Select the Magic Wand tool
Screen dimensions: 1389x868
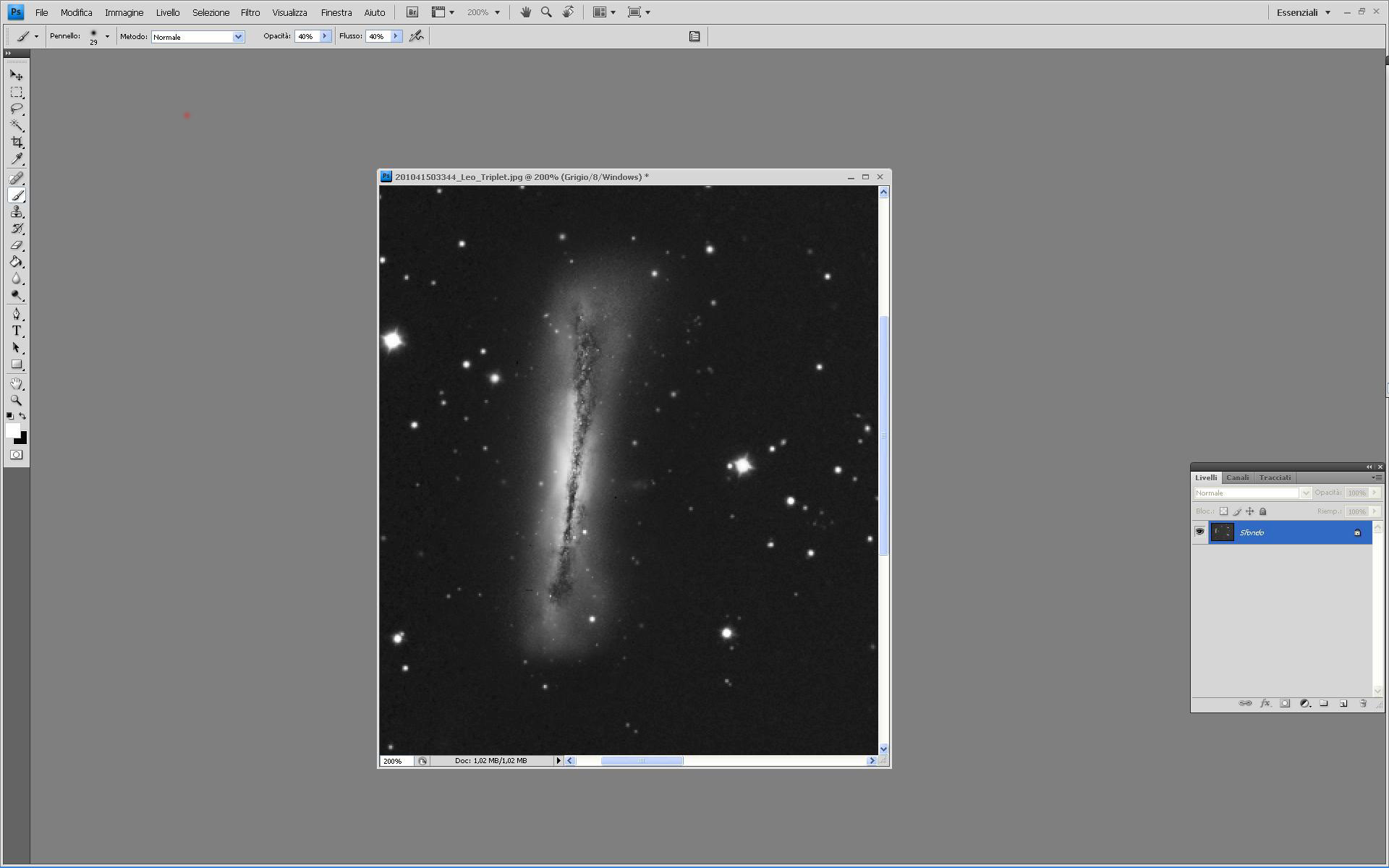pyautogui.click(x=17, y=126)
